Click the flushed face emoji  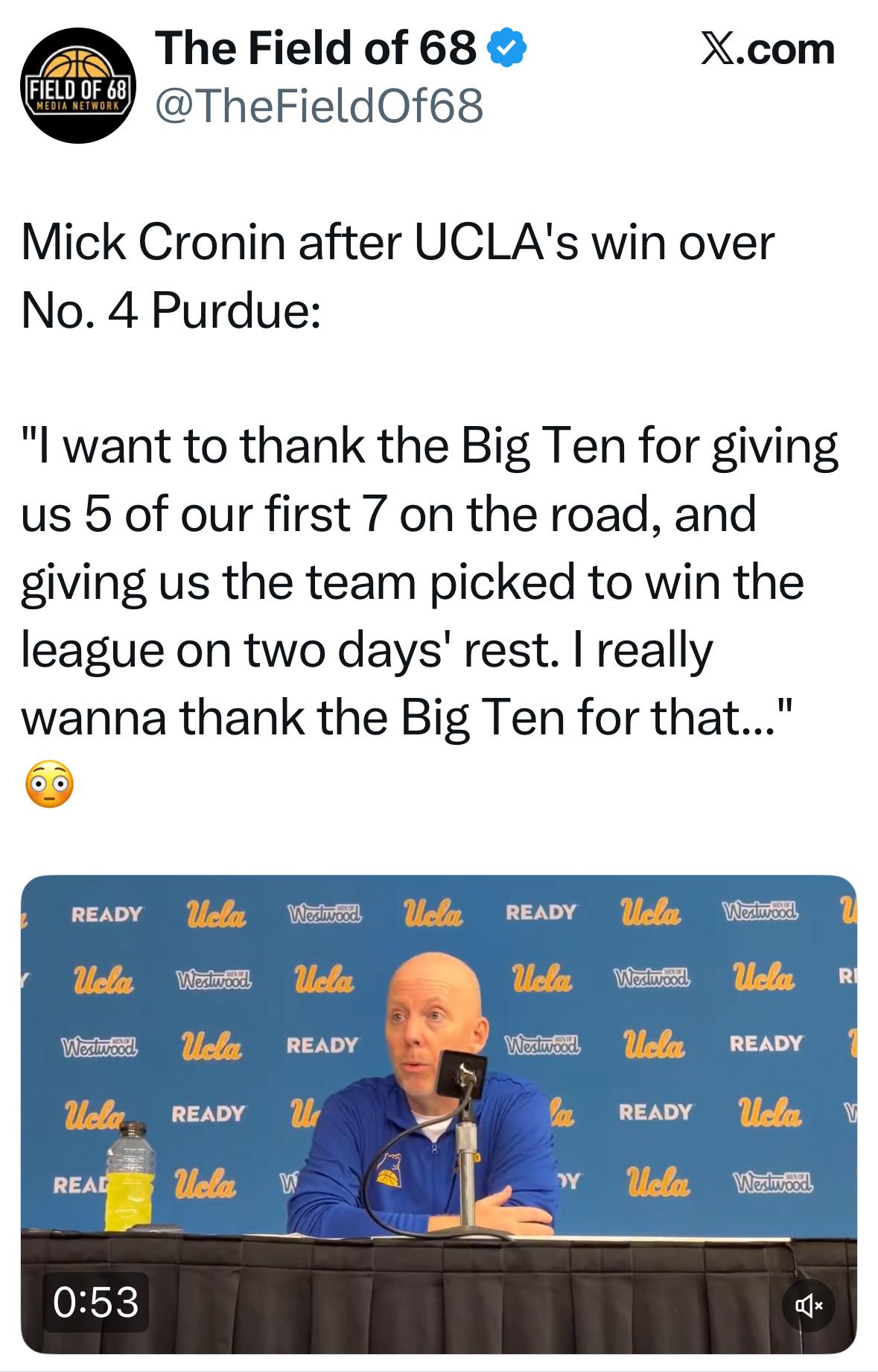click(x=50, y=785)
